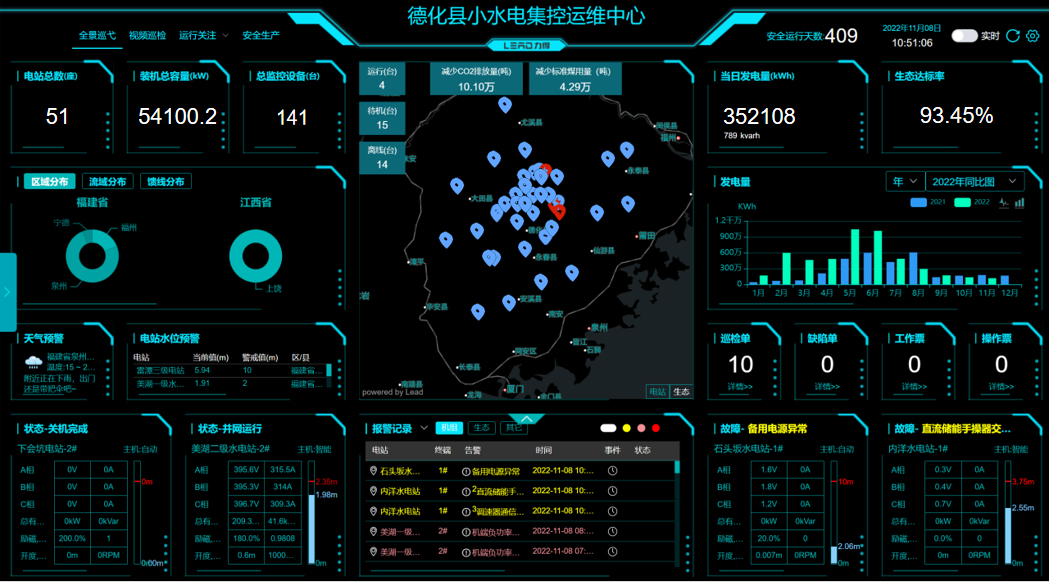This screenshot has width=1049, height=582.
Task: Click the refresh icon in top bar
Action: (x=1013, y=36)
